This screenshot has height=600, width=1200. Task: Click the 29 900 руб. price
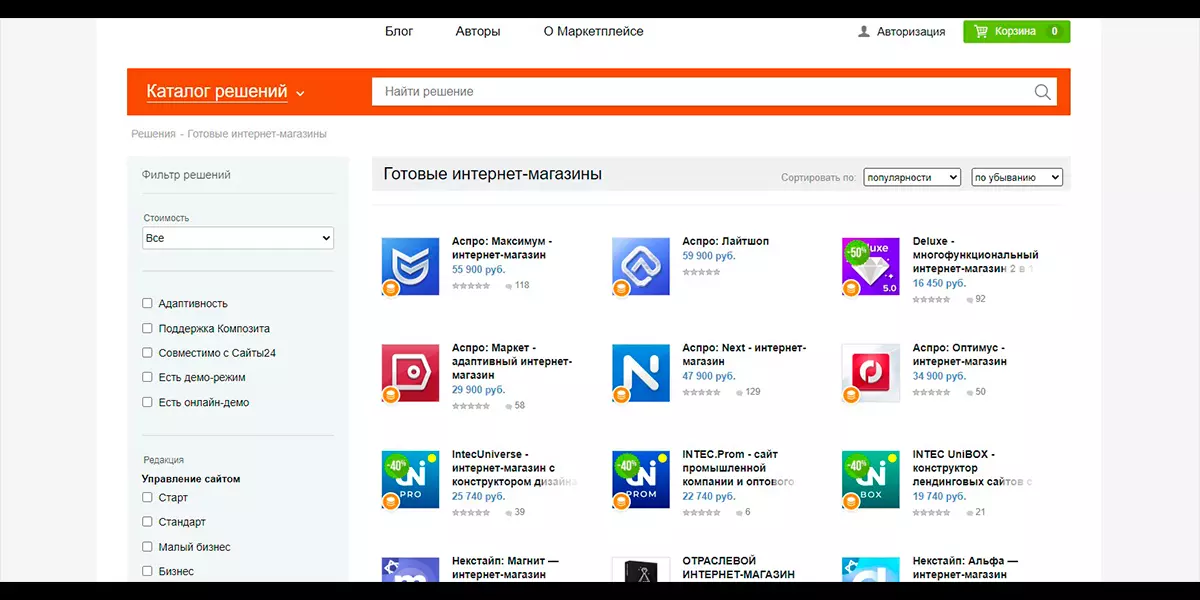point(479,390)
